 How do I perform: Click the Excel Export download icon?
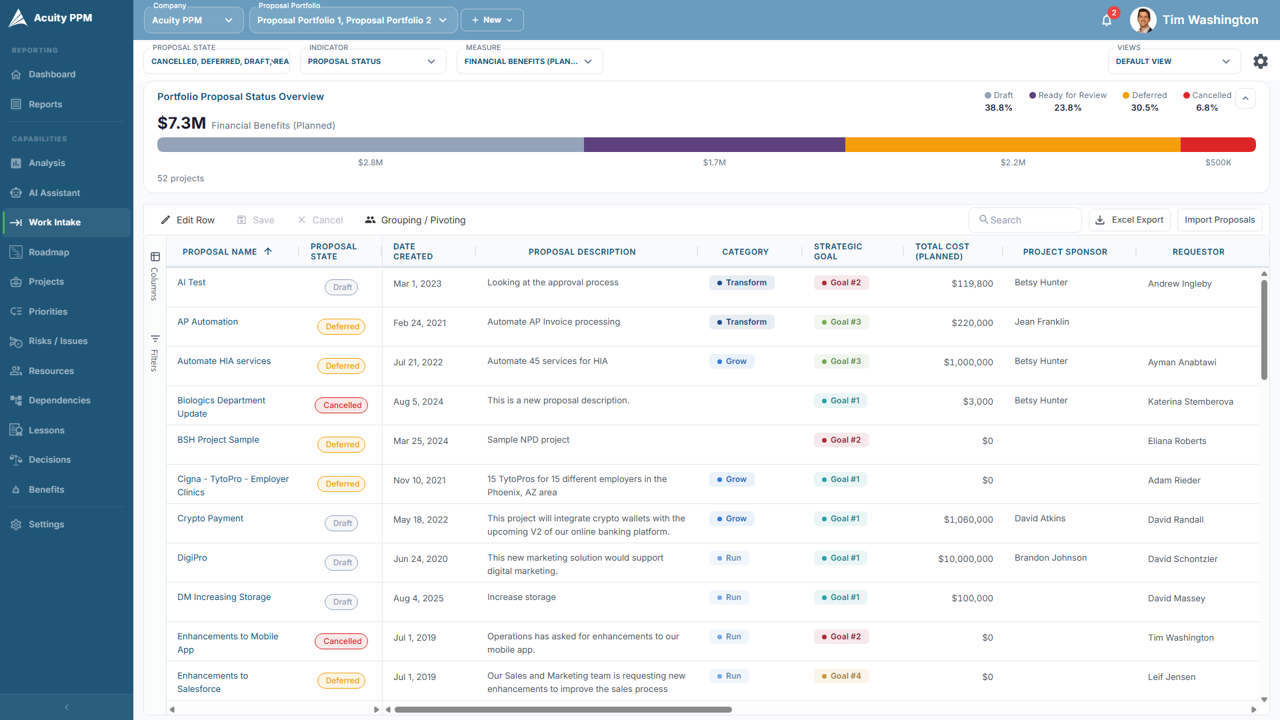(1100, 220)
